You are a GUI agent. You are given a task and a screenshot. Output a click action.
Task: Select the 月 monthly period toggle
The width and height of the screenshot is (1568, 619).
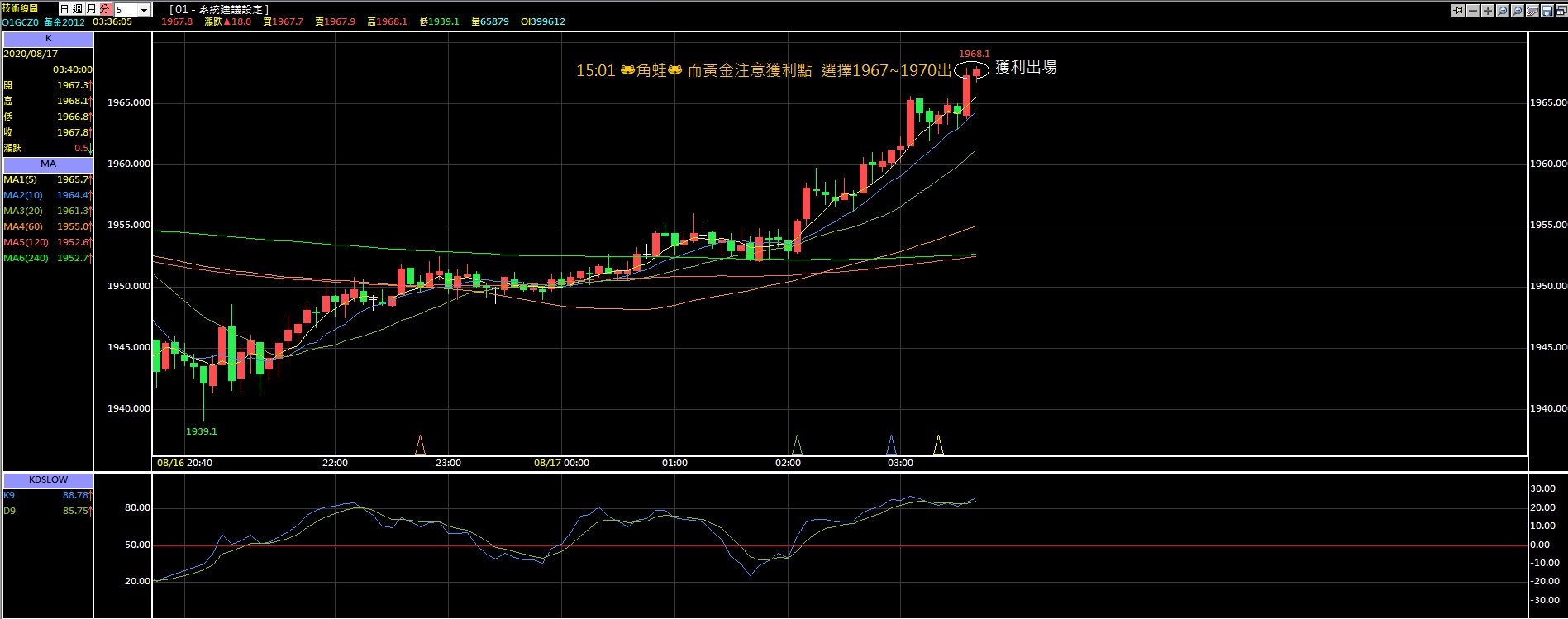pyautogui.click(x=91, y=9)
